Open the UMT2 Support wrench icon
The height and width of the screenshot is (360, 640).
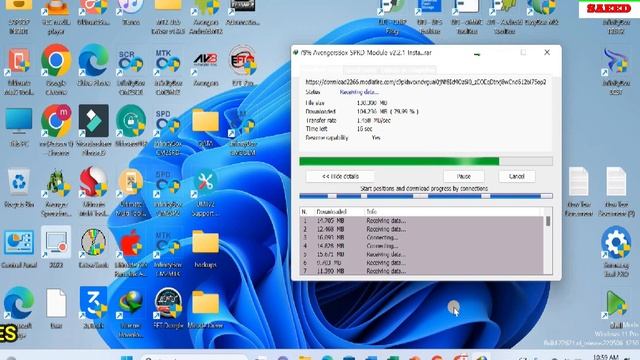point(205,182)
